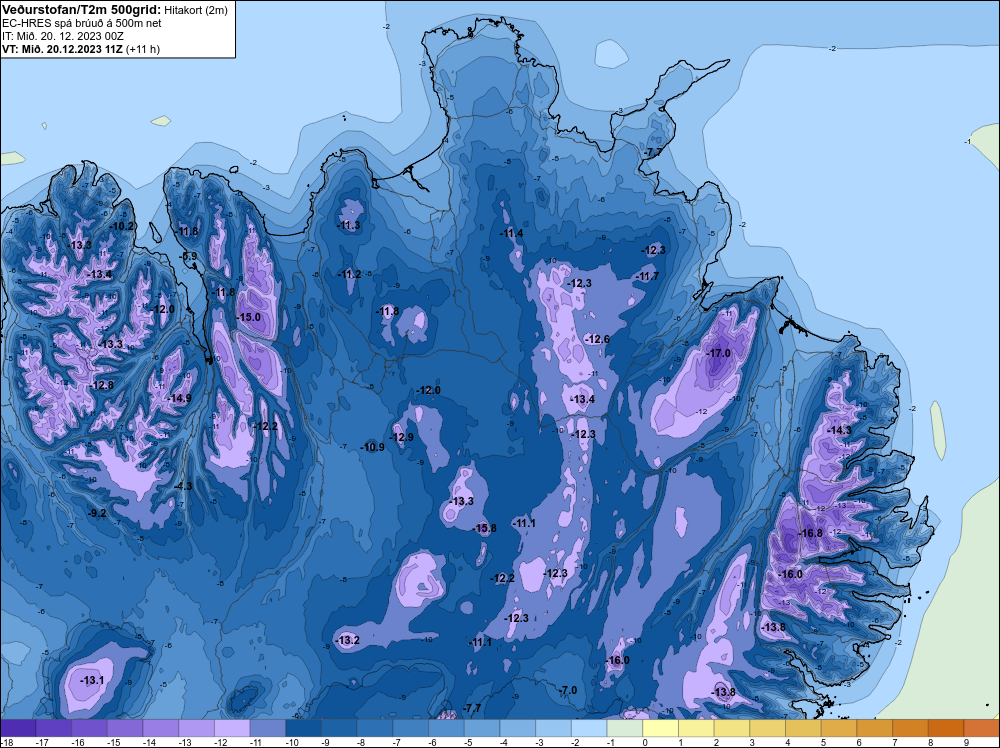Click the legend swatch labeled 3
This screenshot has width=1000, height=748.
[x=768, y=728]
